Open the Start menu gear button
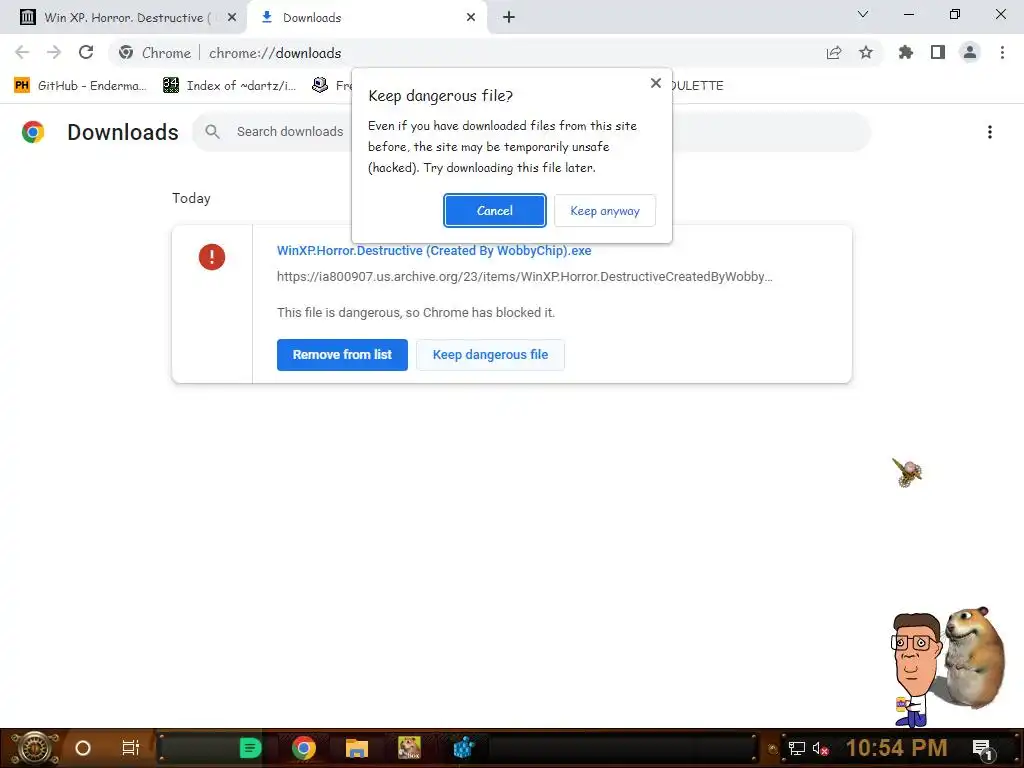This screenshot has width=1024, height=768. (34, 748)
